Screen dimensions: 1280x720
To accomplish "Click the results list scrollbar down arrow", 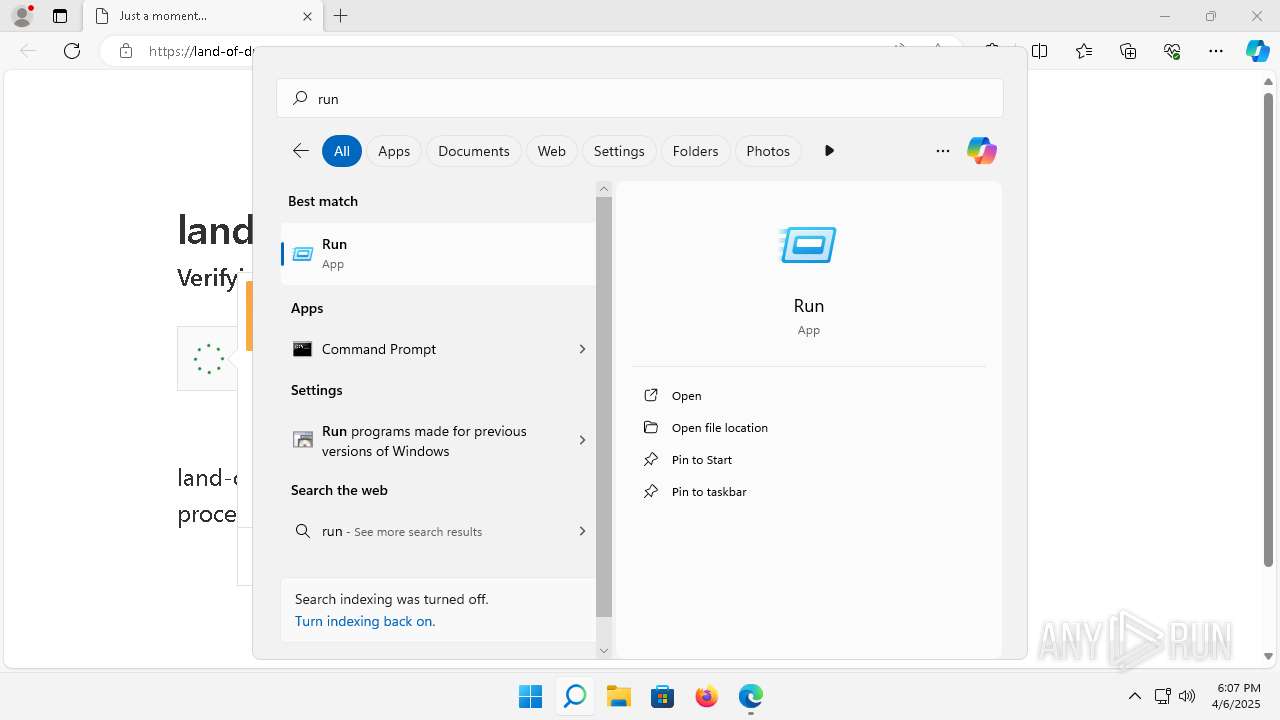I will 604,651.
